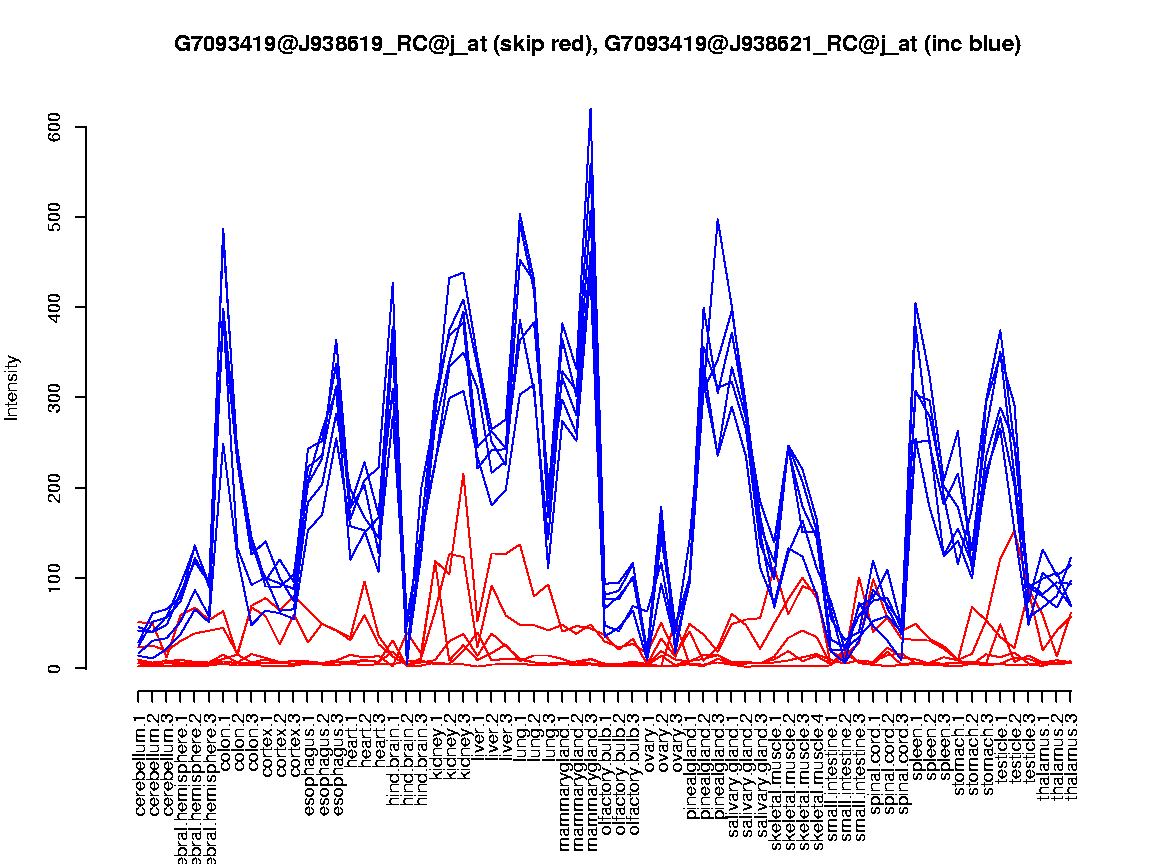Click the tallest blue peak above mammarygland.3
Viewport: 1152px width, 864px height.
click(x=591, y=110)
